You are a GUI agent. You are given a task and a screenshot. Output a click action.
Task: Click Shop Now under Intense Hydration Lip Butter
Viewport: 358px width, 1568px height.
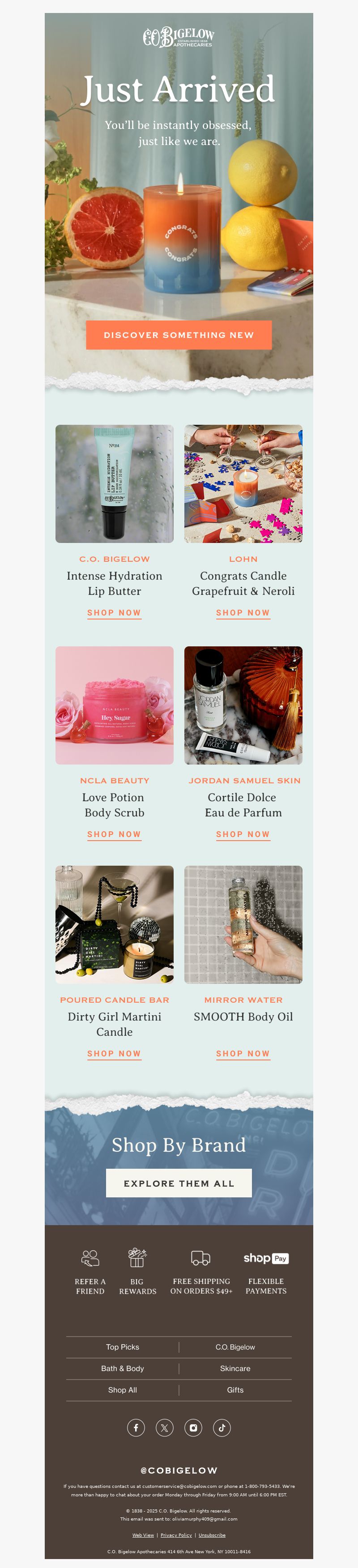click(x=114, y=613)
